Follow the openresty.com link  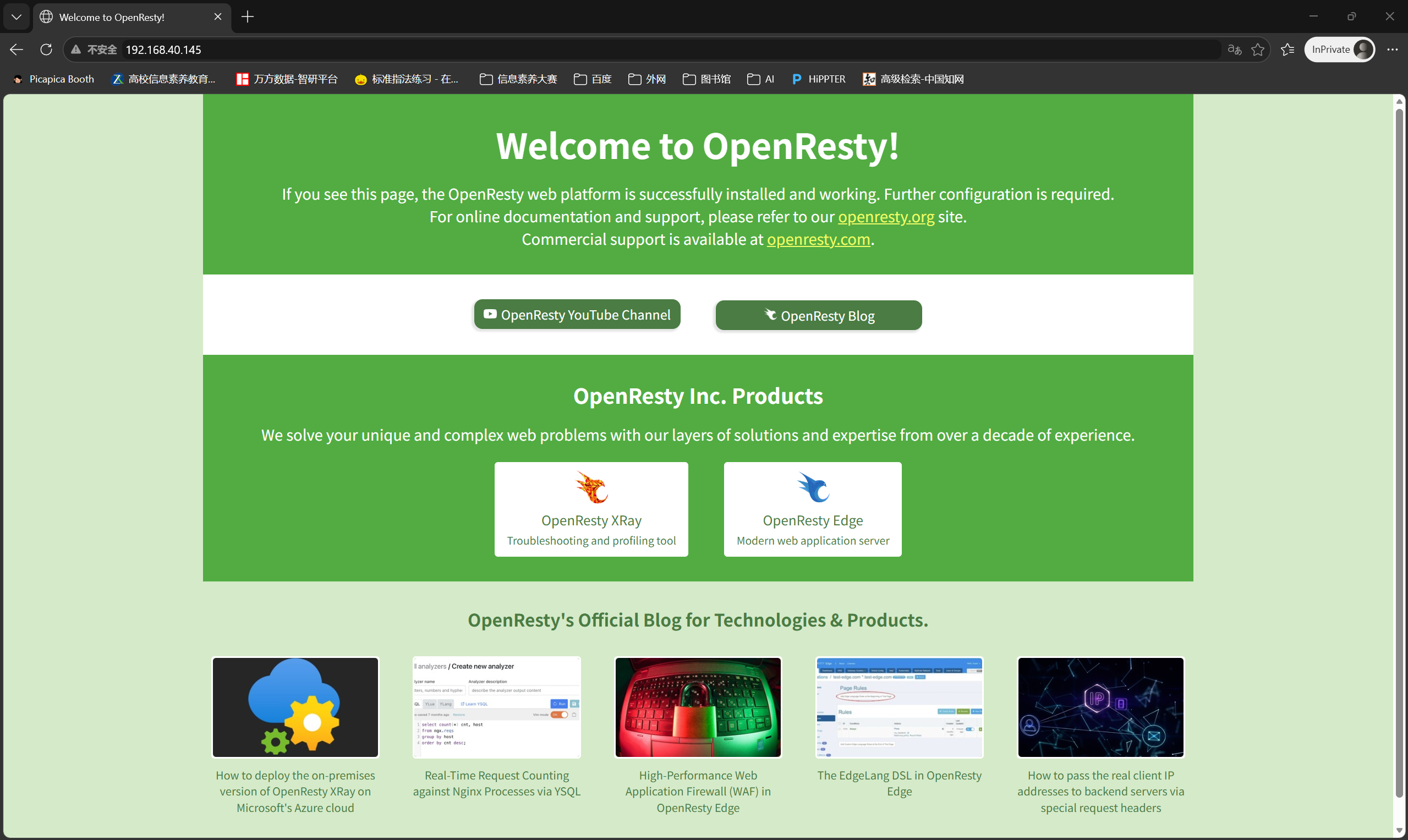[818, 239]
